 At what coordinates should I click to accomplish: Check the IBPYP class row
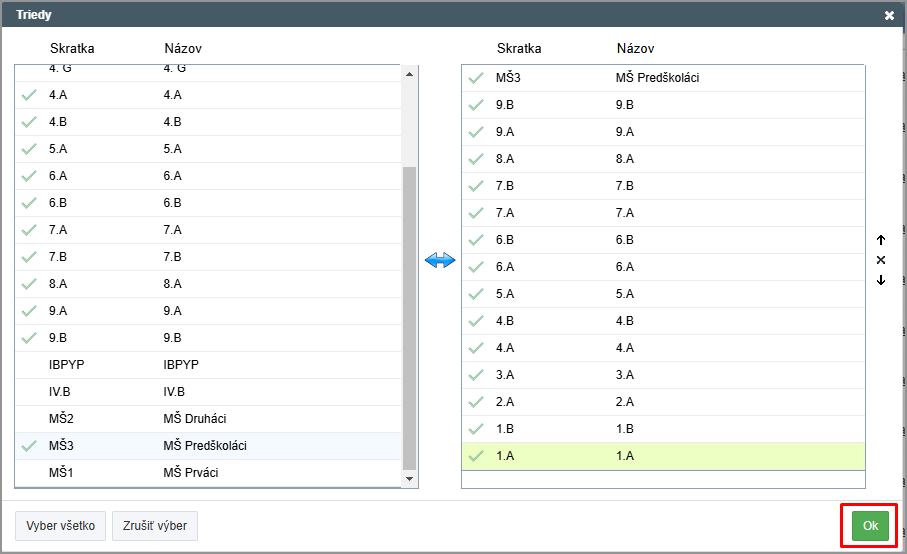208,365
